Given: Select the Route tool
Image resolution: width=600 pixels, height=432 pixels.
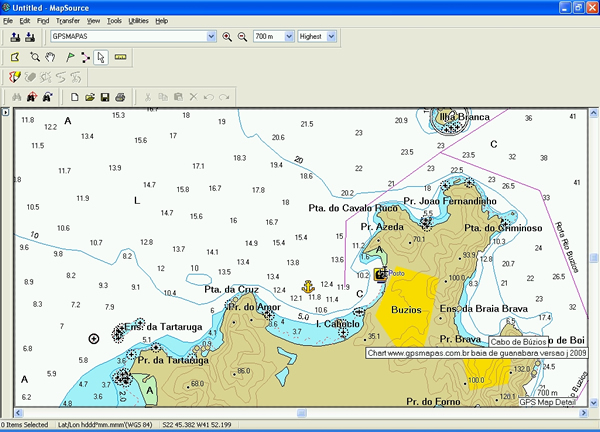Looking at the screenshot, I should [84, 57].
